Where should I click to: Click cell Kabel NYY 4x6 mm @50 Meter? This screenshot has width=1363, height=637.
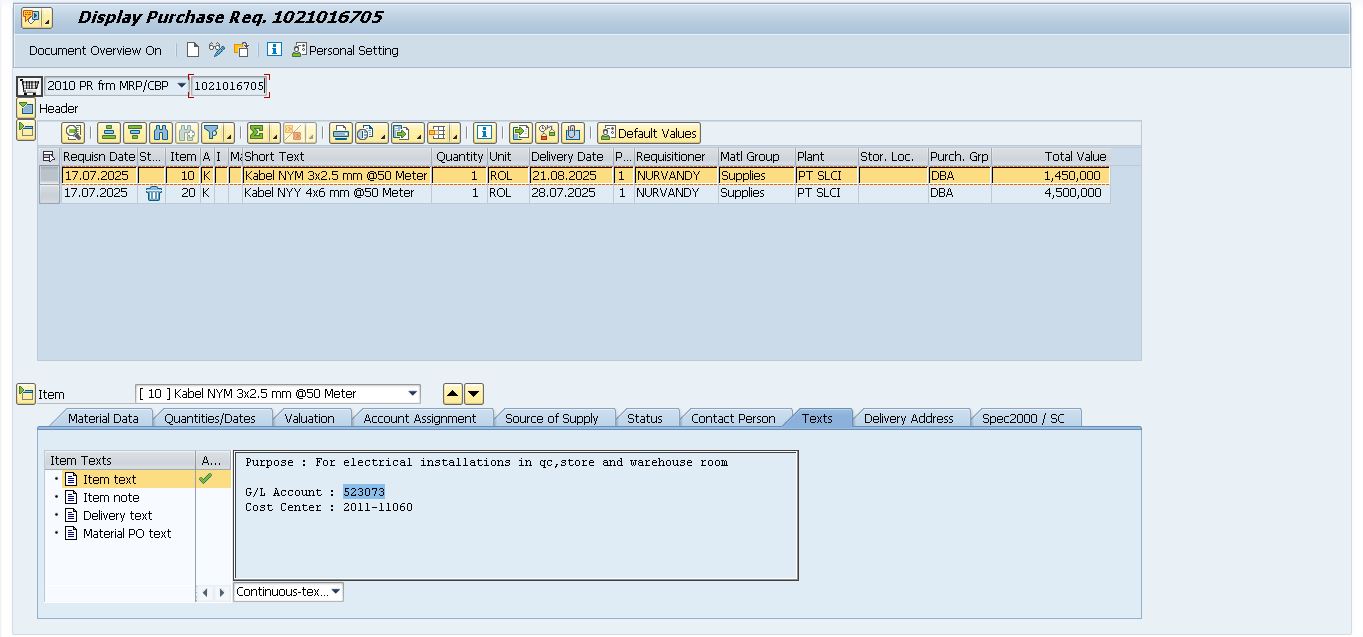point(336,193)
